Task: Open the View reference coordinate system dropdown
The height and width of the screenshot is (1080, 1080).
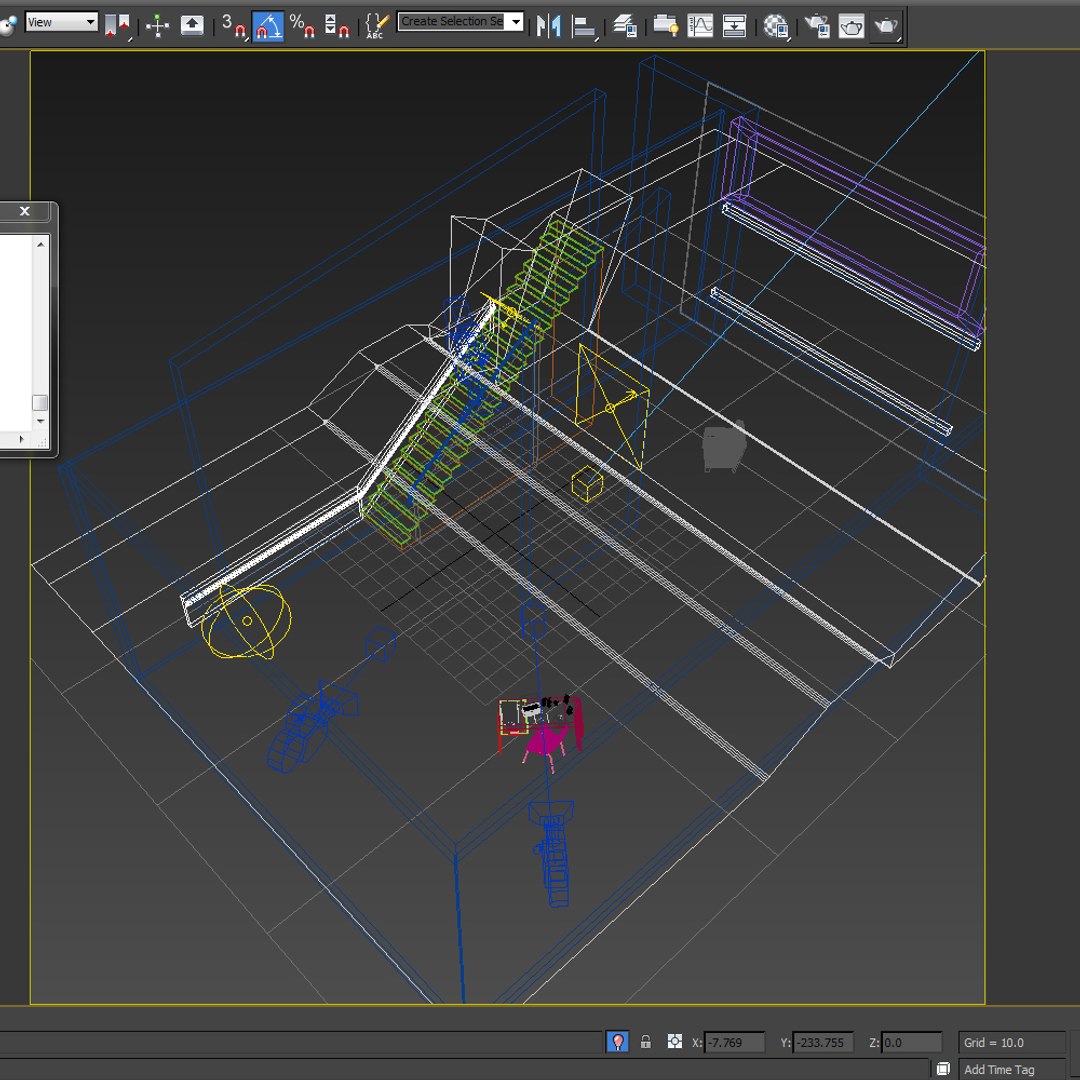Action: coord(61,22)
